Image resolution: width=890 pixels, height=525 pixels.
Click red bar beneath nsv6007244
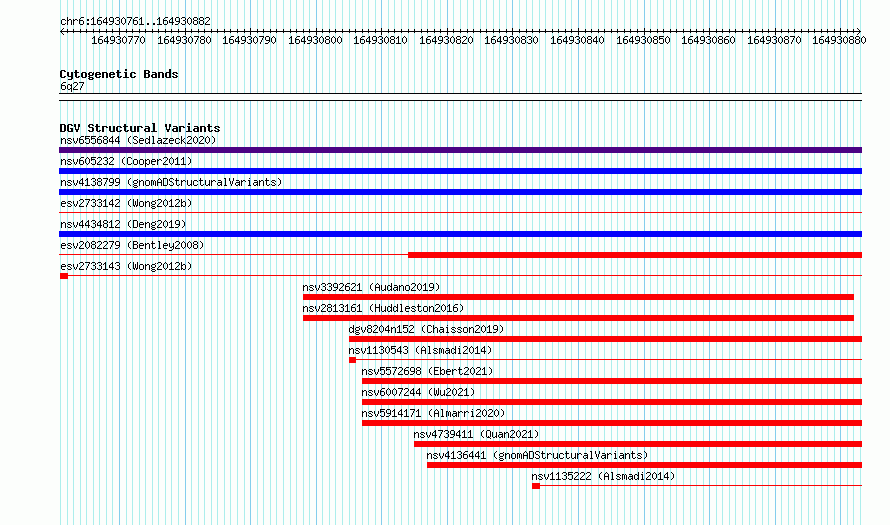tap(612, 402)
